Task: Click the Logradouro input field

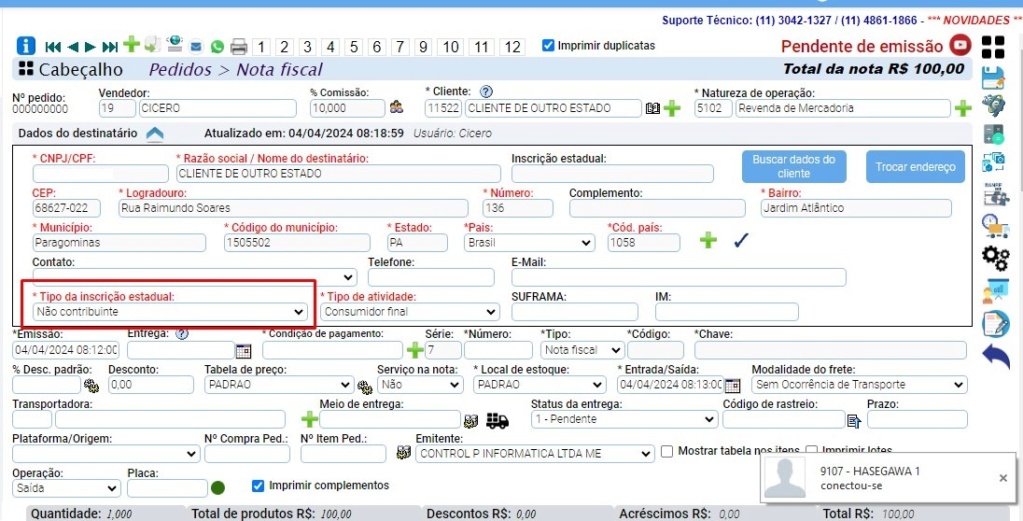Action: pos(293,208)
